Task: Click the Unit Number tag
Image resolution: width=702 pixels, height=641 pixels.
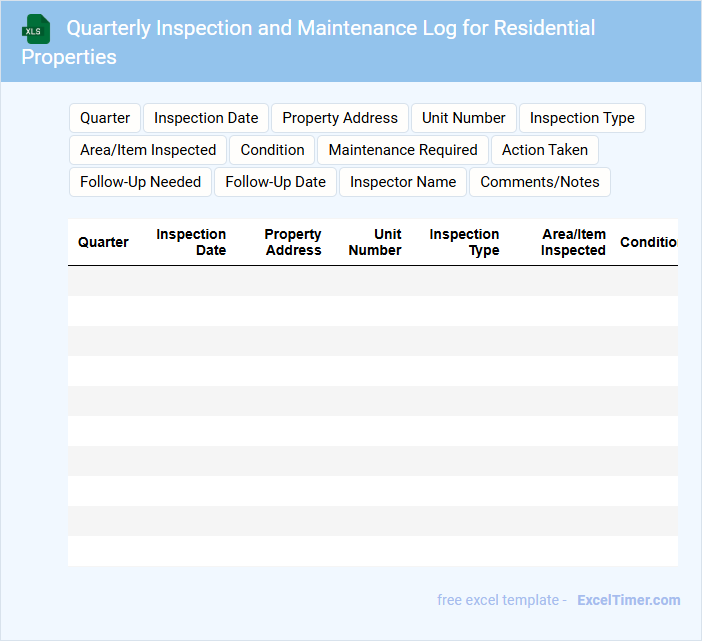Action: click(x=464, y=118)
